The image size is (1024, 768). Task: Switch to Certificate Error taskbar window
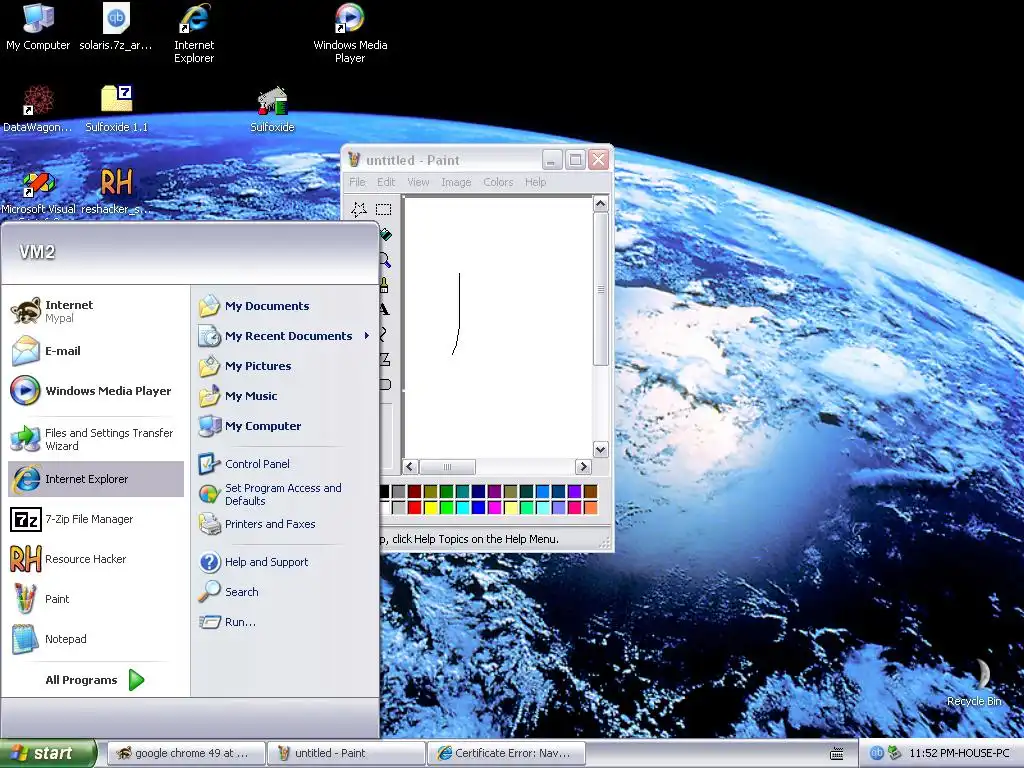pyautogui.click(x=507, y=753)
